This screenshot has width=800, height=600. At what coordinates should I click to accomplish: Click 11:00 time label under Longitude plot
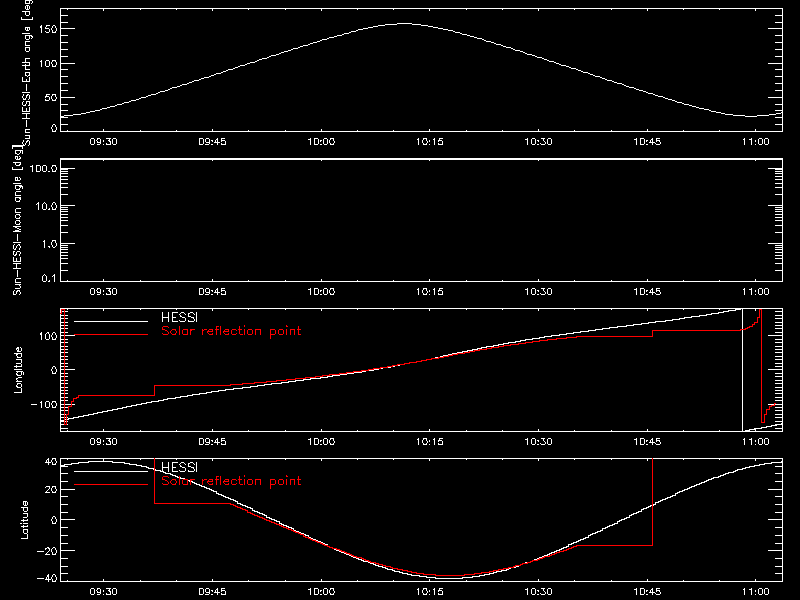(x=756, y=441)
